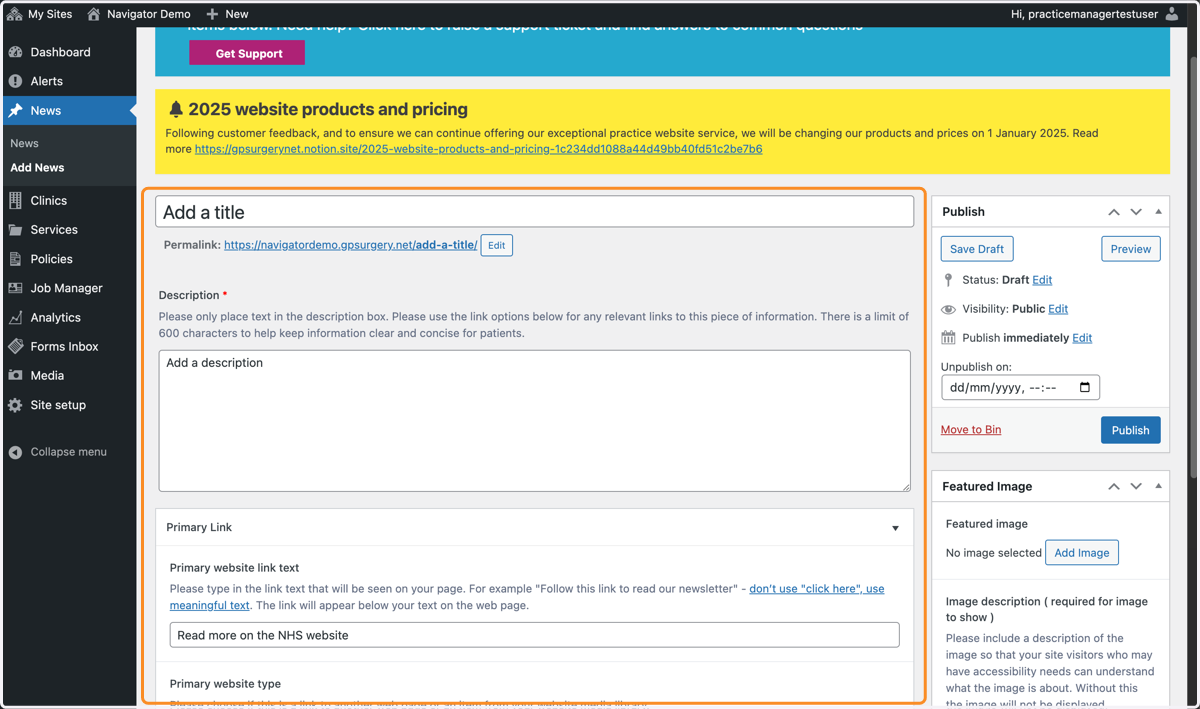Edit the Visibility Public setting
The width and height of the screenshot is (1200, 709).
click(x=1058, y=309)
